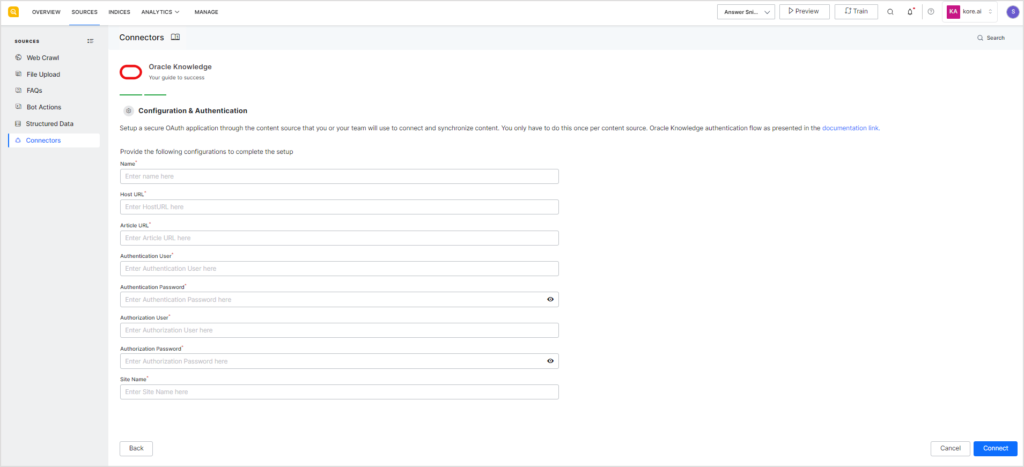Focus the Article URL input field

coord(339,238)
